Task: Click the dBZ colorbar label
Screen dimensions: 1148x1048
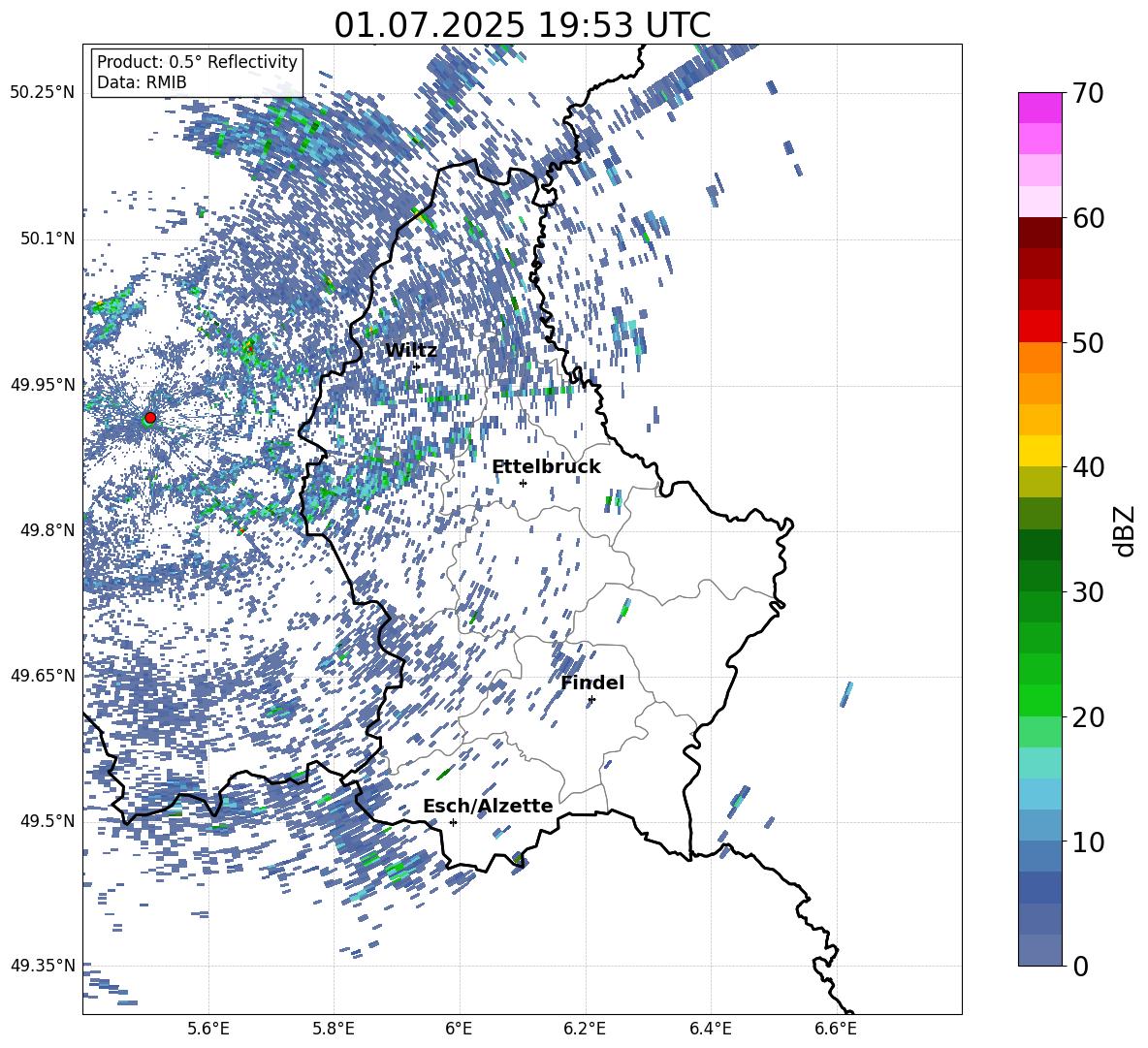Action: (x=1126, y=530)
